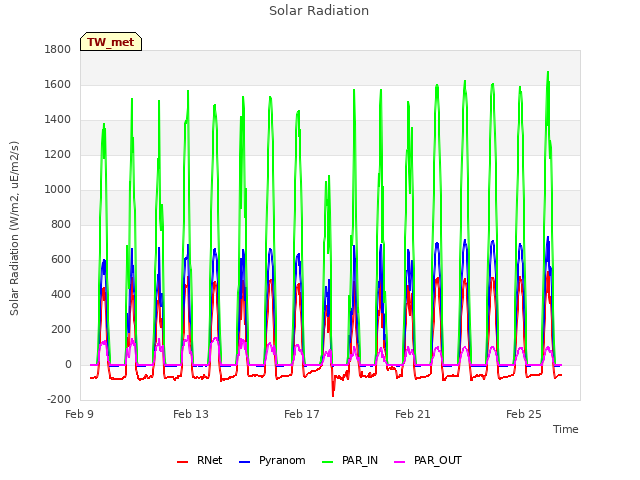
Task: Click the 200 y-axis tick label
Action: pos(61,330)
